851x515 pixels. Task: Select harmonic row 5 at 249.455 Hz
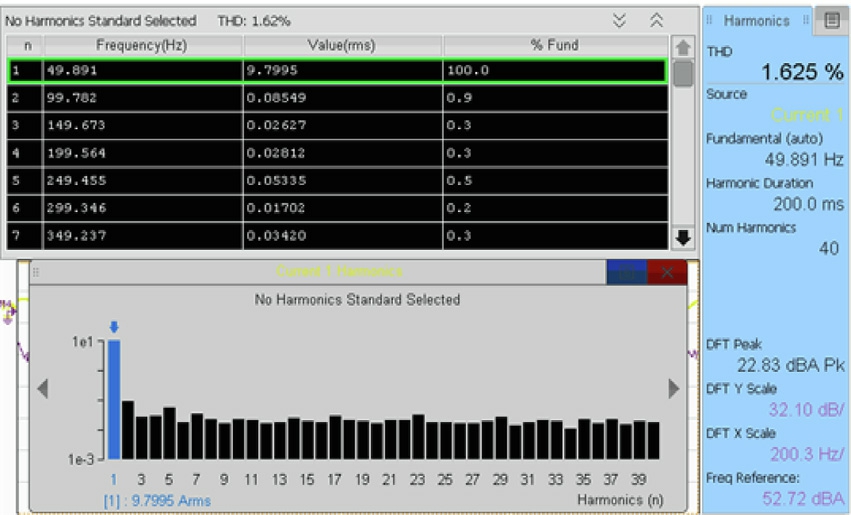click(x=338, y=181)
